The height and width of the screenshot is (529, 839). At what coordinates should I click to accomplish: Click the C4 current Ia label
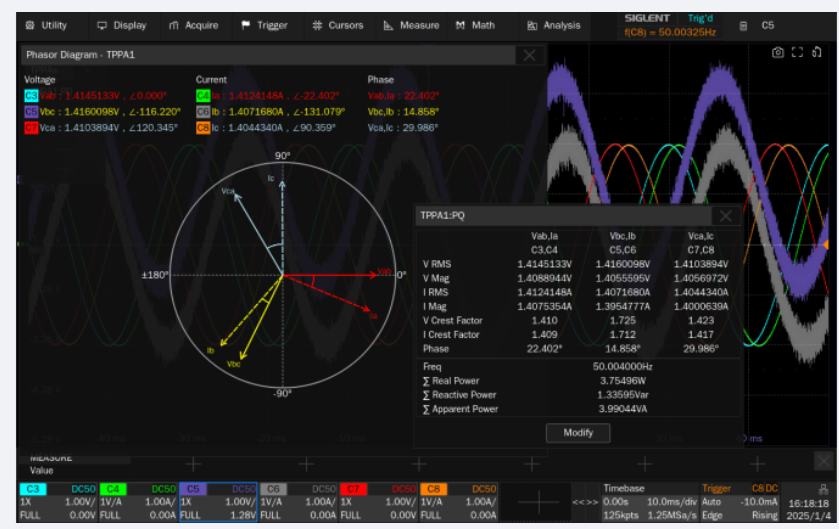coord(203,95)
